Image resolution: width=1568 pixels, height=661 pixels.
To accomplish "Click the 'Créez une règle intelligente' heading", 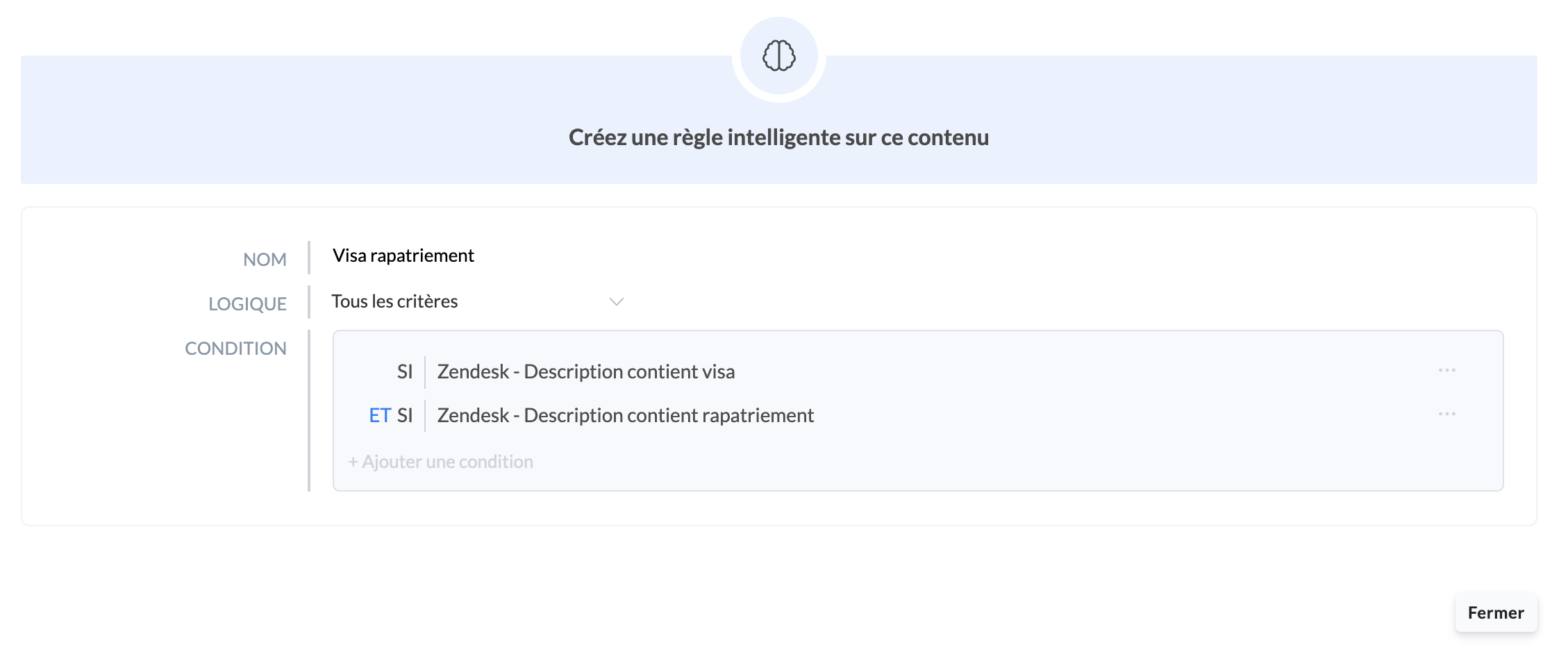I will click(x=778, y=137).
